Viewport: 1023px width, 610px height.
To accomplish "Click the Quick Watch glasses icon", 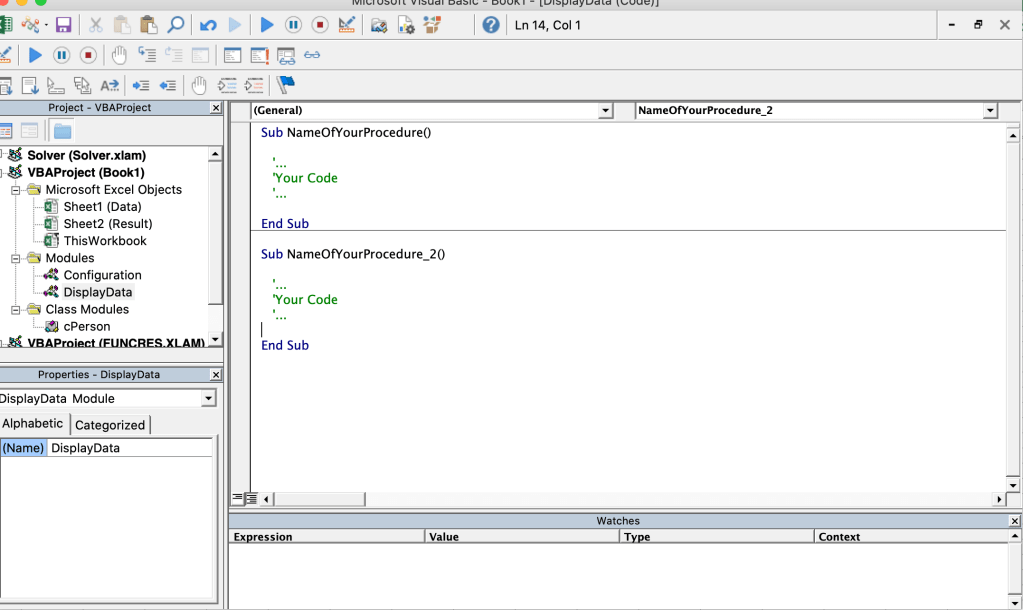I will click(313, 55).
